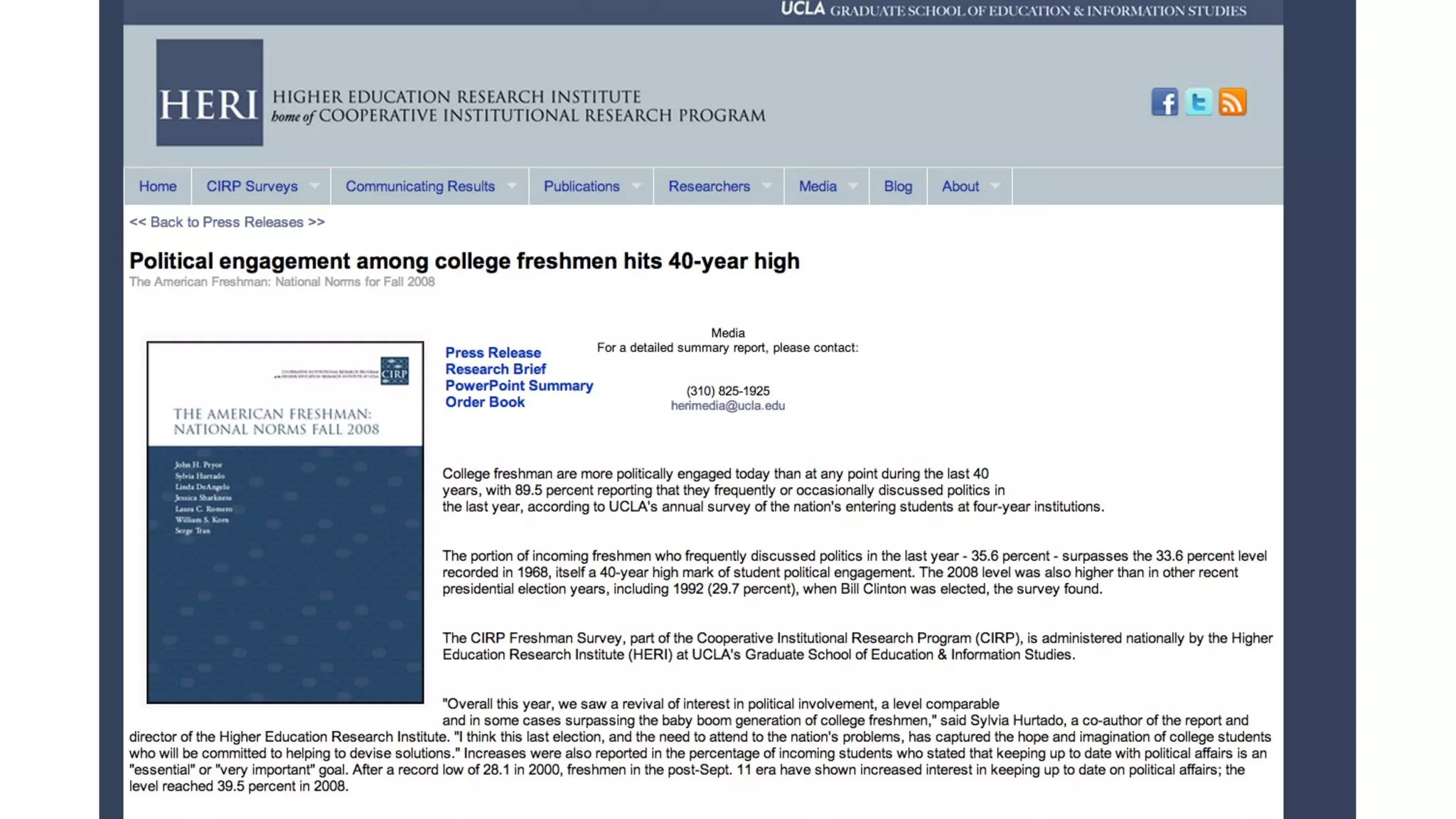Viewport: 1456px width, 819px height.
Task: Open the Blog menu item
Action: tap(898, 186)
